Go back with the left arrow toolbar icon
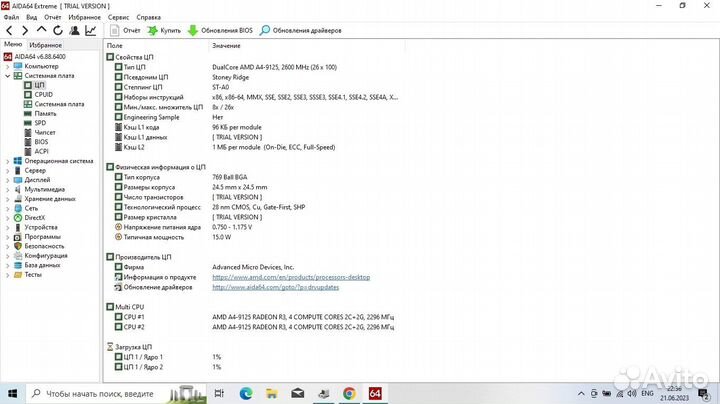Screen dimensions: 720x404 (9, 31)
